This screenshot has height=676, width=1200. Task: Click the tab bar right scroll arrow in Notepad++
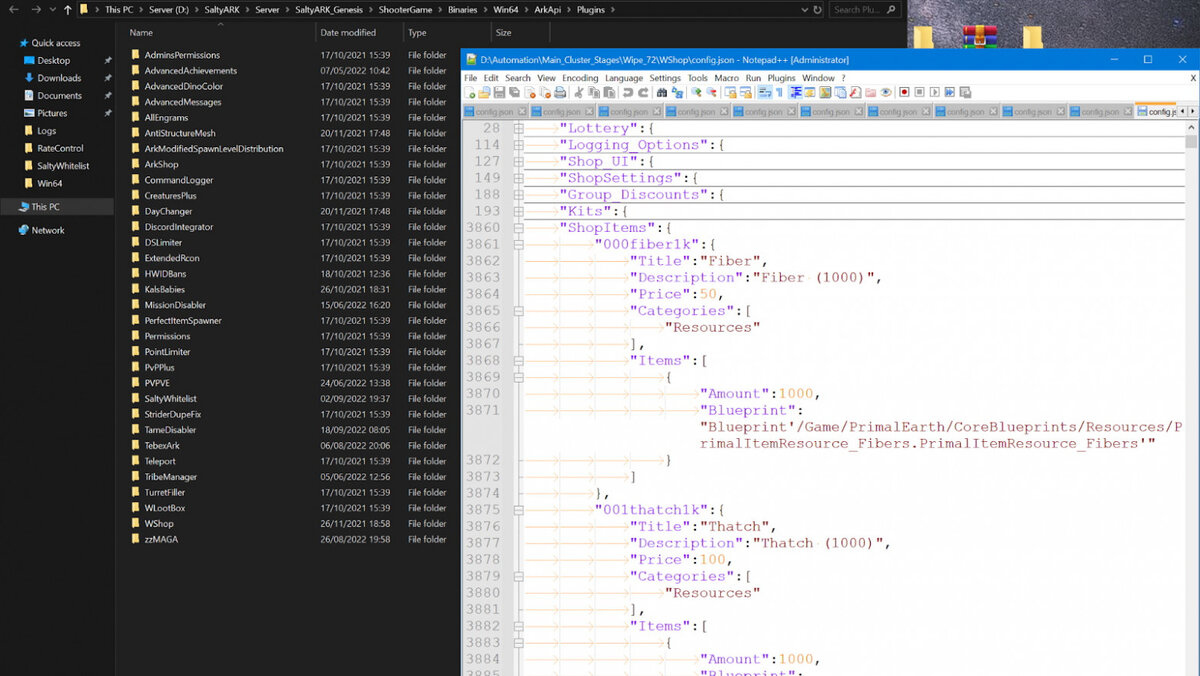tap(1192, 111)
